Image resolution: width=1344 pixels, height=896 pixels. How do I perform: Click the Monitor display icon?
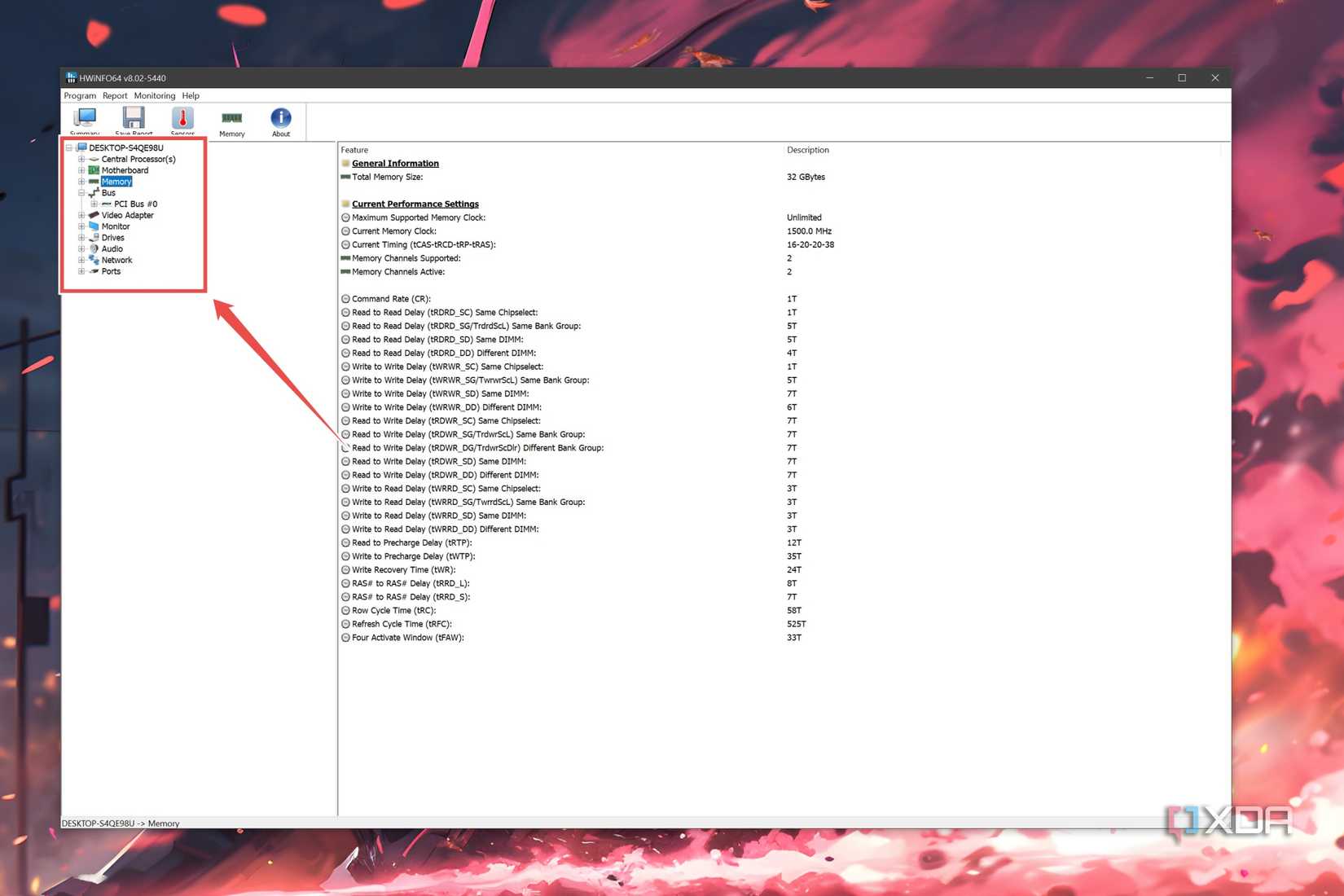tap(94, 226)
